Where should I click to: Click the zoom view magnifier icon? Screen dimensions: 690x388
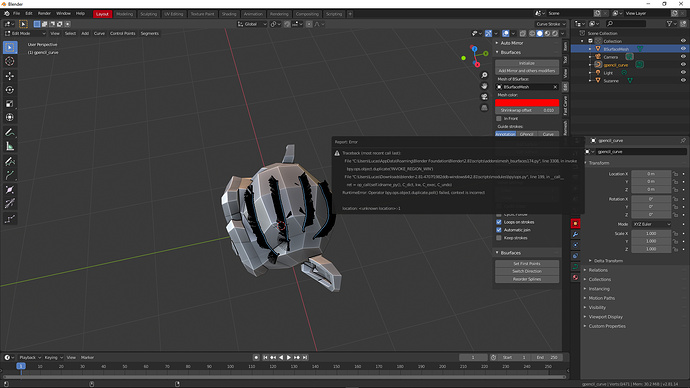pyautogui.click(x=484, y=75)
